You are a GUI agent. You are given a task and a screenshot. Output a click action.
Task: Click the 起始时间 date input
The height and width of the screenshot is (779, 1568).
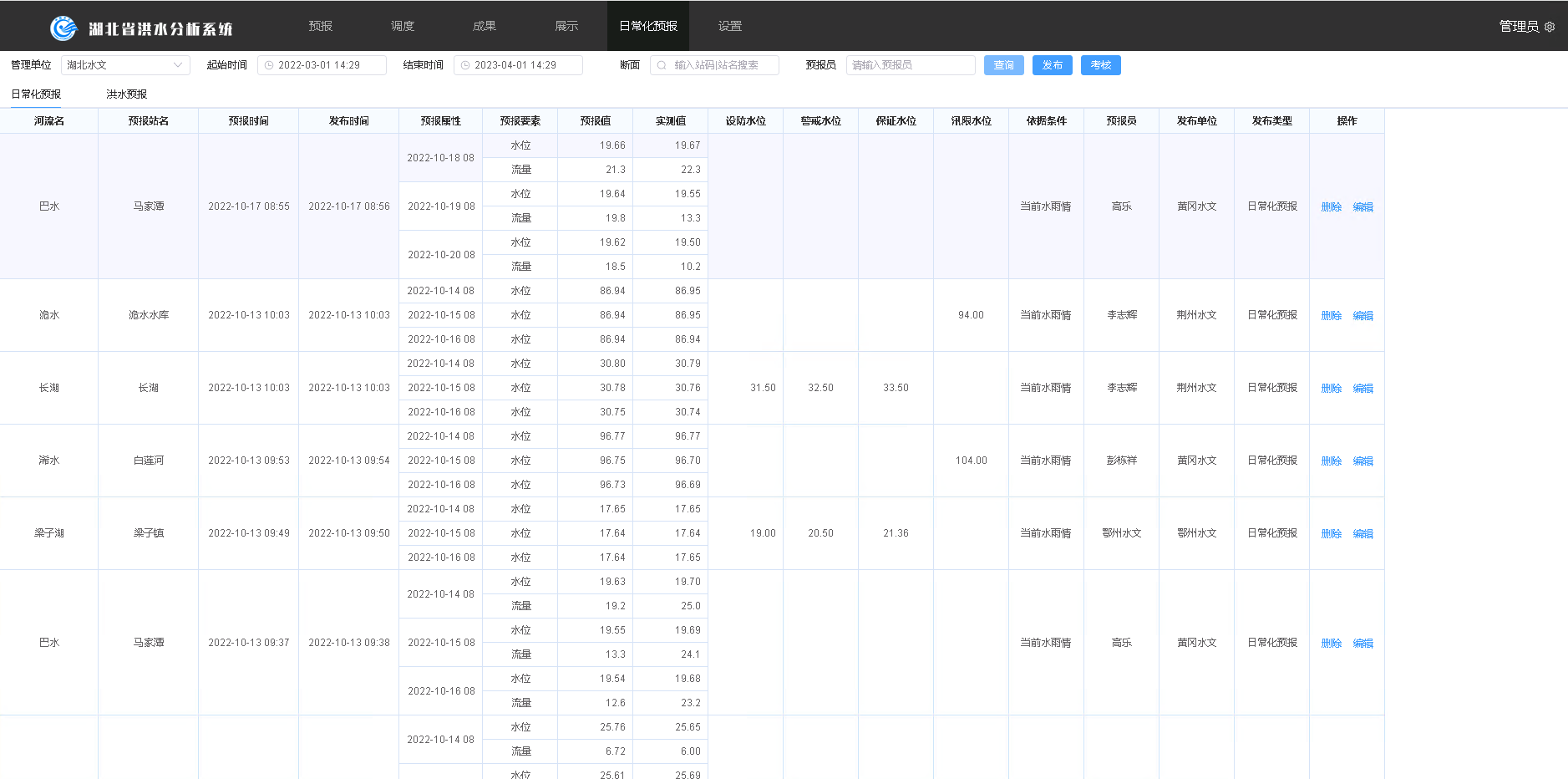click(322, 65)
